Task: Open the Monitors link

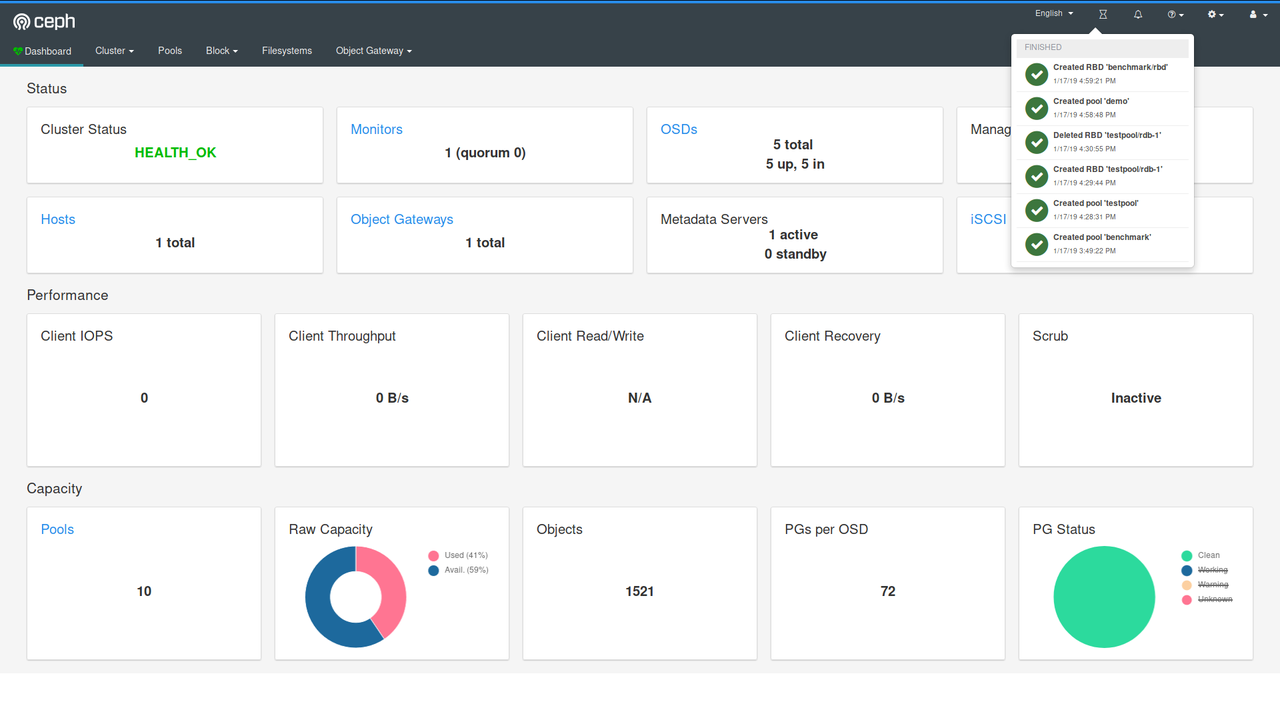Action: click(x=377, y=129)
